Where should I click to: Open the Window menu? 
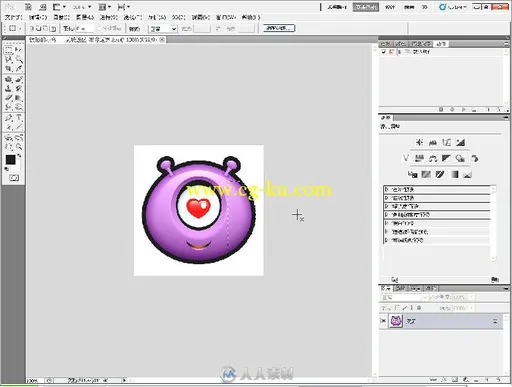point(226,17)
